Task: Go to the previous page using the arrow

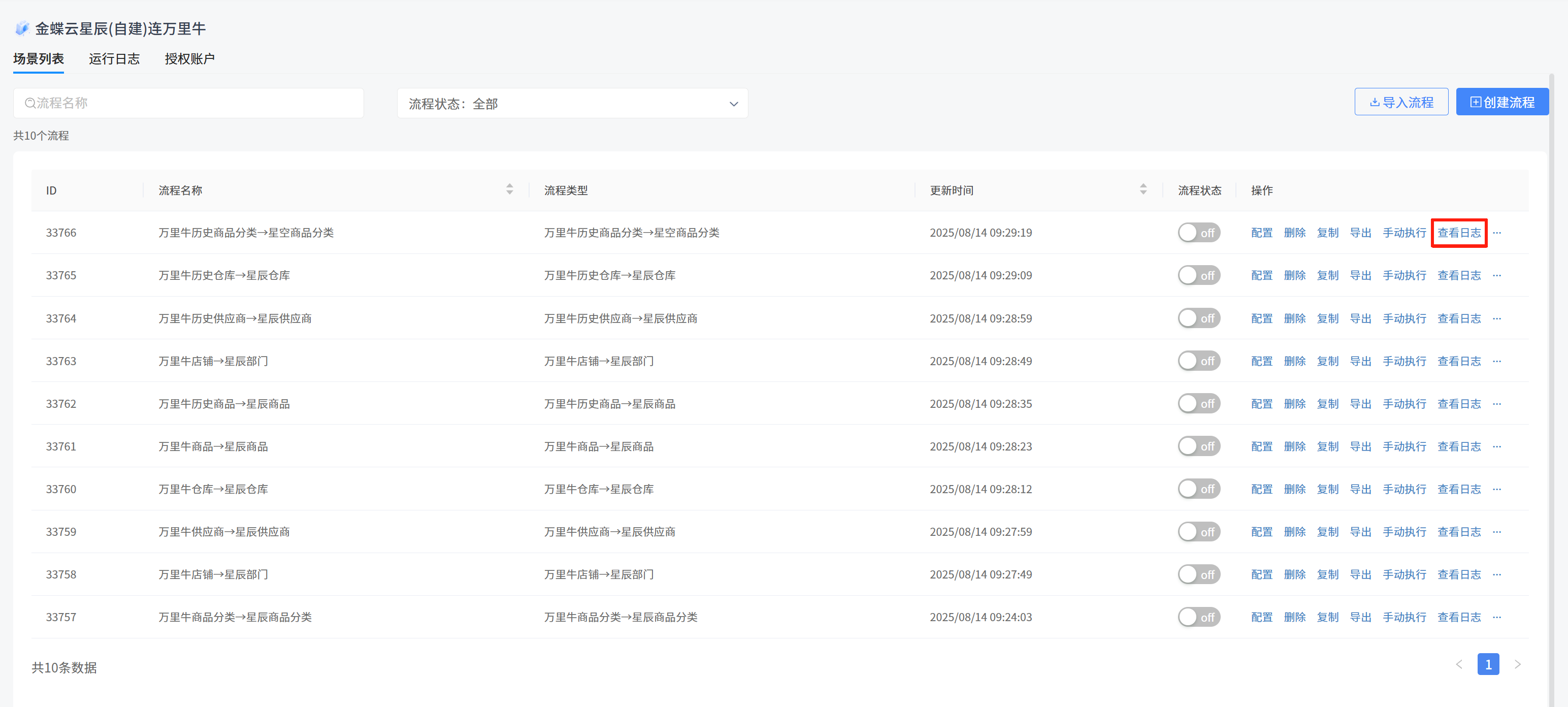Action: click(1459, 664)
